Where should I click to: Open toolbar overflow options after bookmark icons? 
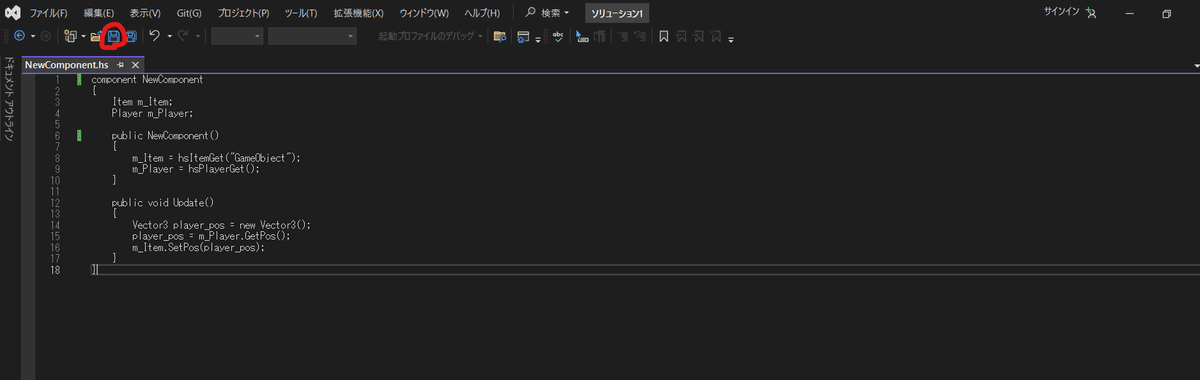click(731, 40)
